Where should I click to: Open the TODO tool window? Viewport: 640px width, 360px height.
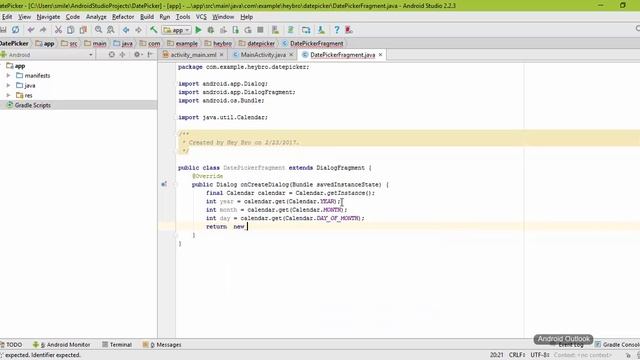[x=11, y=344]
